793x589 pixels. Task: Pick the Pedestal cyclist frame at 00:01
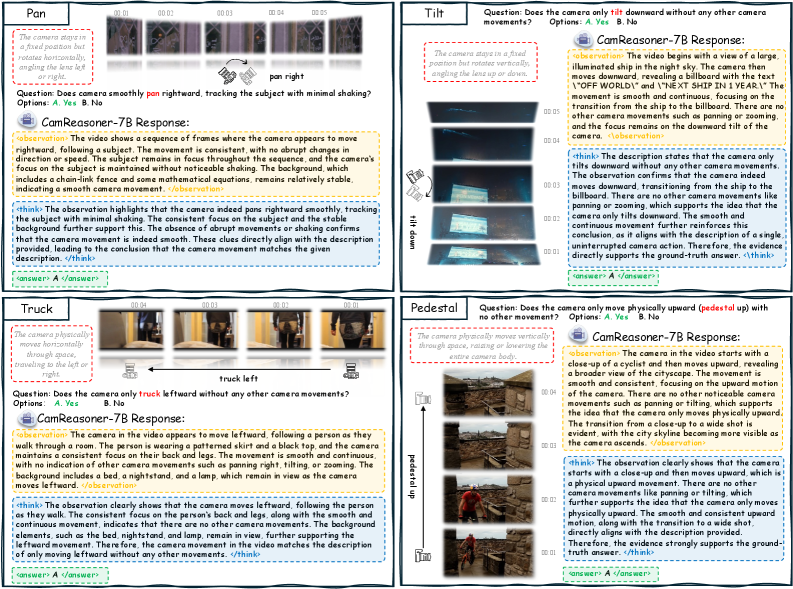click(488, 553)
